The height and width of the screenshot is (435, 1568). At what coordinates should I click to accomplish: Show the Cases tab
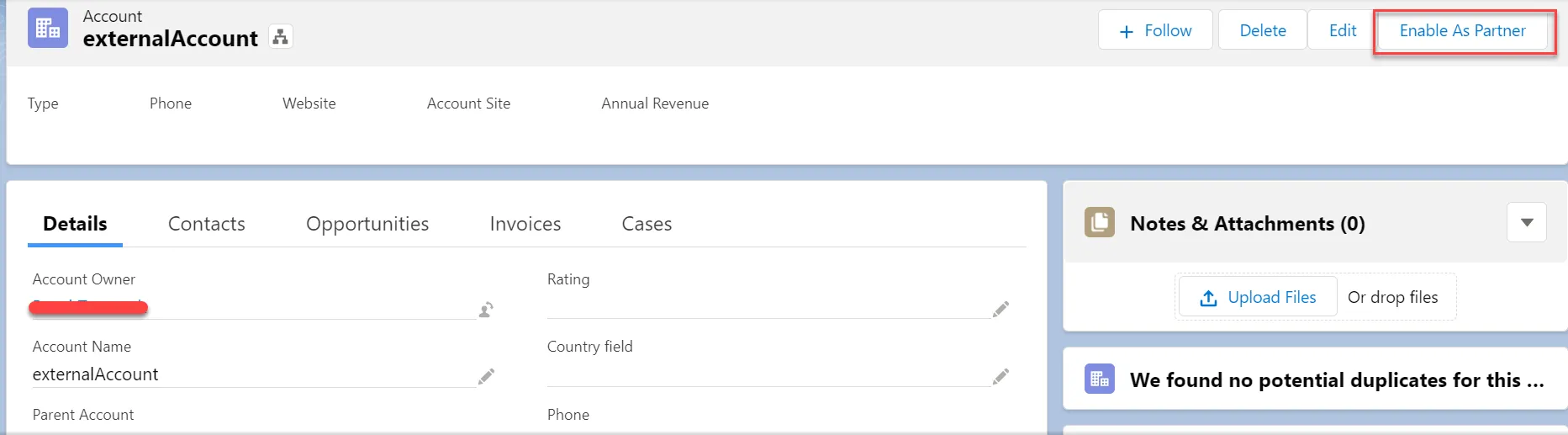coord(647,224)
